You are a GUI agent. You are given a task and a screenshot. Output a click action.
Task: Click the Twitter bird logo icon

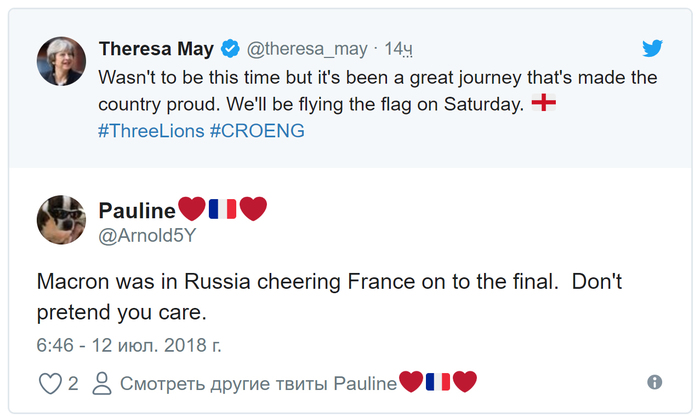(x=652, y=48)
